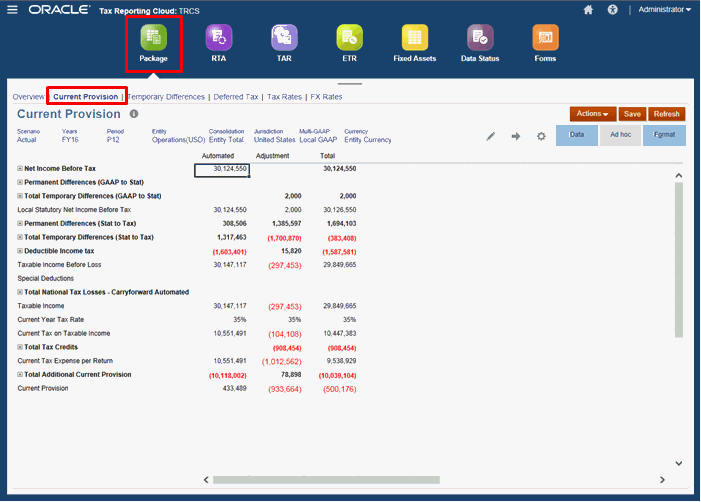The image size is (701, 502).
Task: Select the Ad hoc panel button
Action: click(x=621, y=135)
